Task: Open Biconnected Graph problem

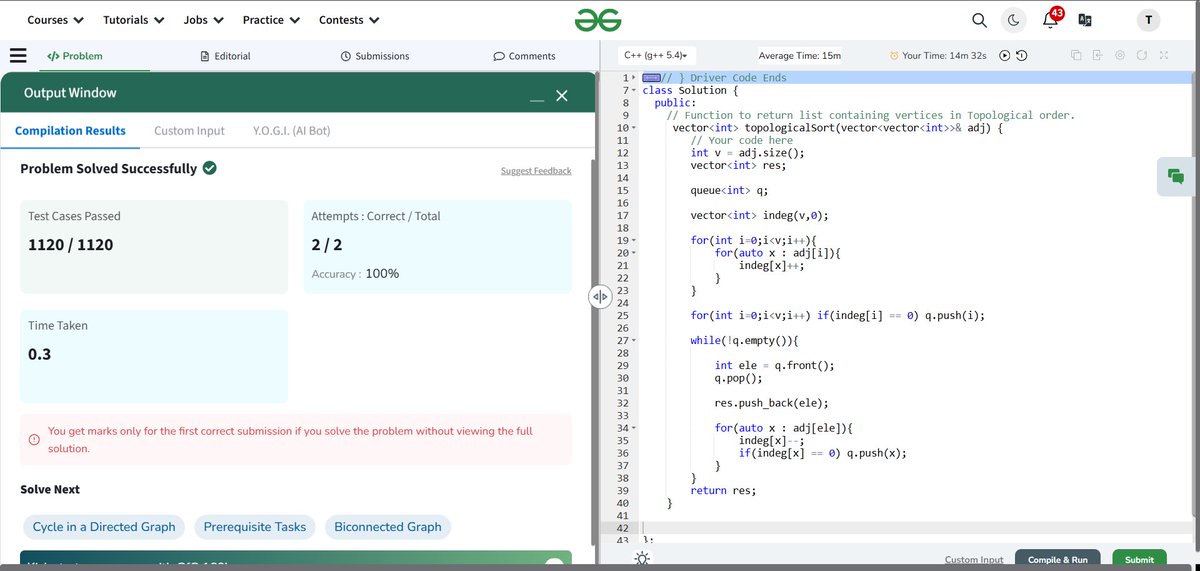Action: [x=388, y=527]
